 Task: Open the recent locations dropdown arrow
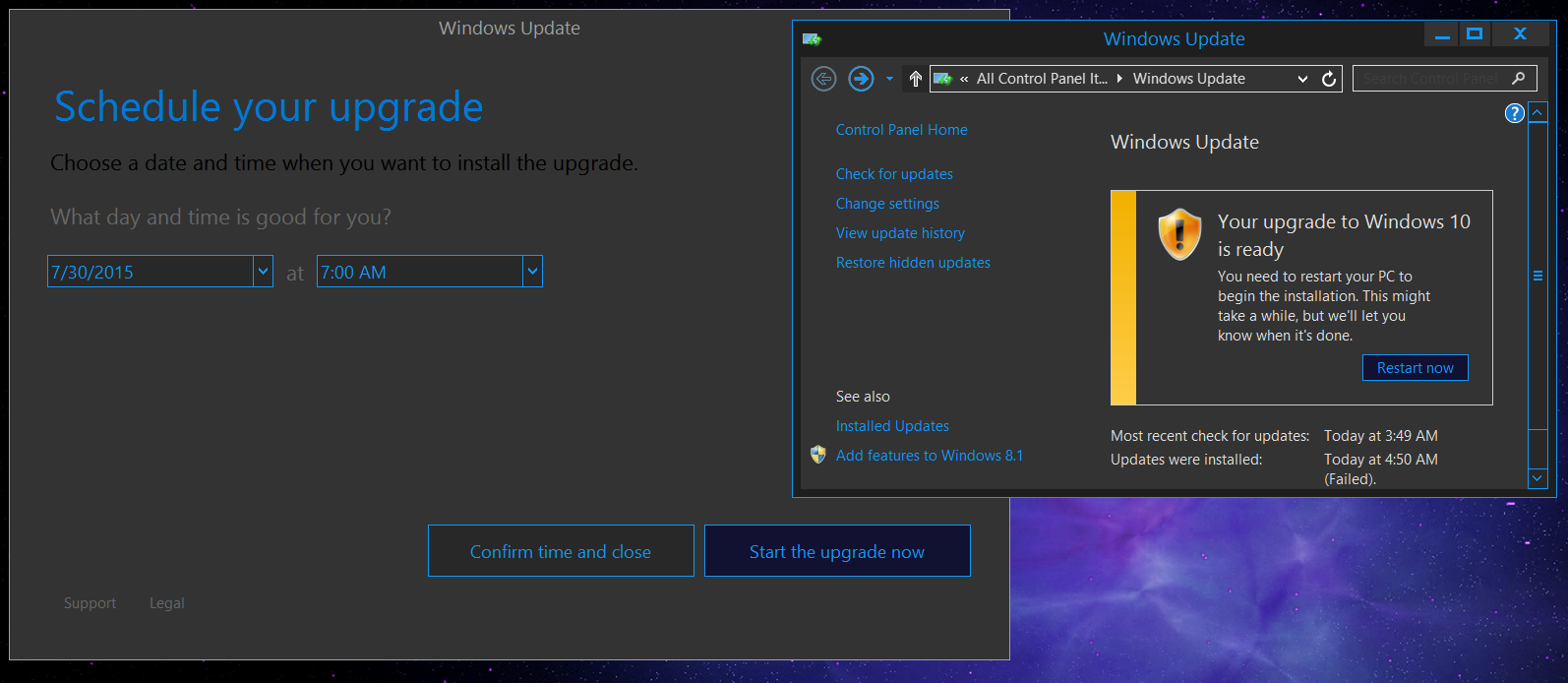[x=889, y=79]
